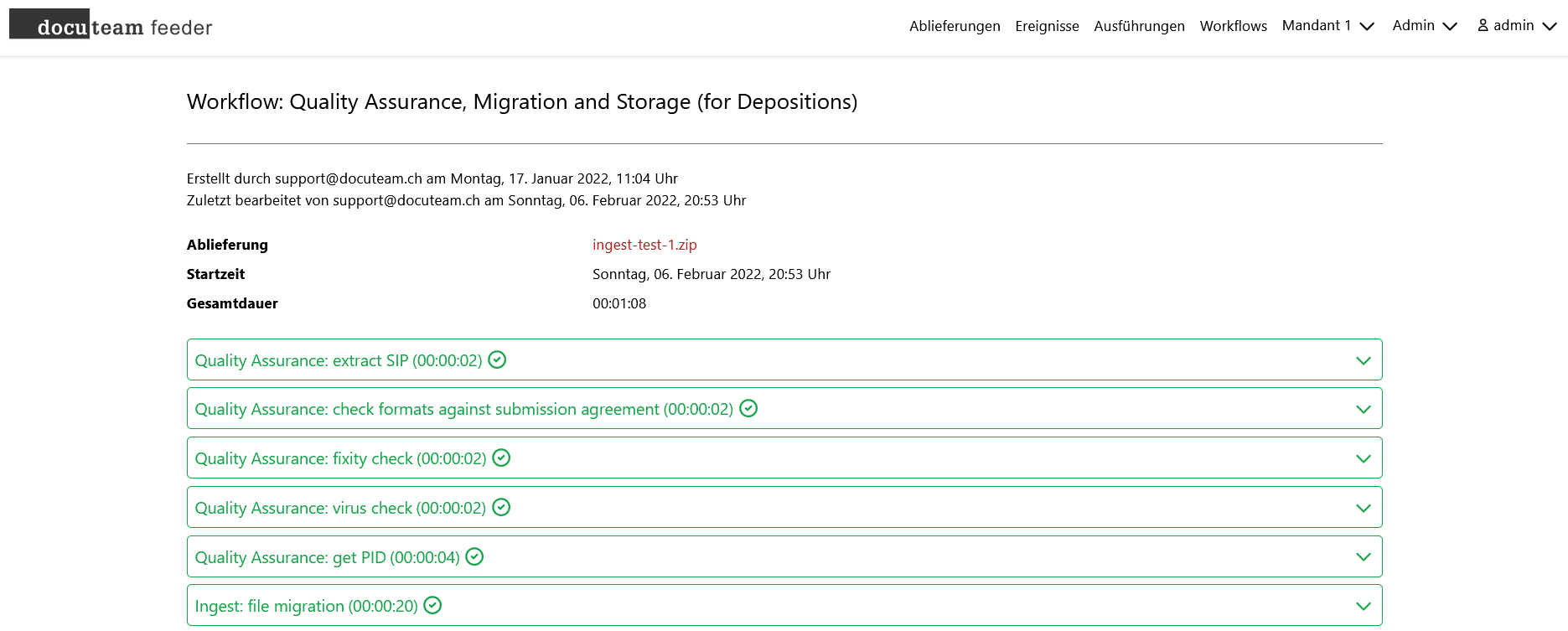The height and width of the screenshot is (631, 1568).
Task: Click 'Ingest: file migration (00:00:20)' title
Action: (x=306, y=606)
